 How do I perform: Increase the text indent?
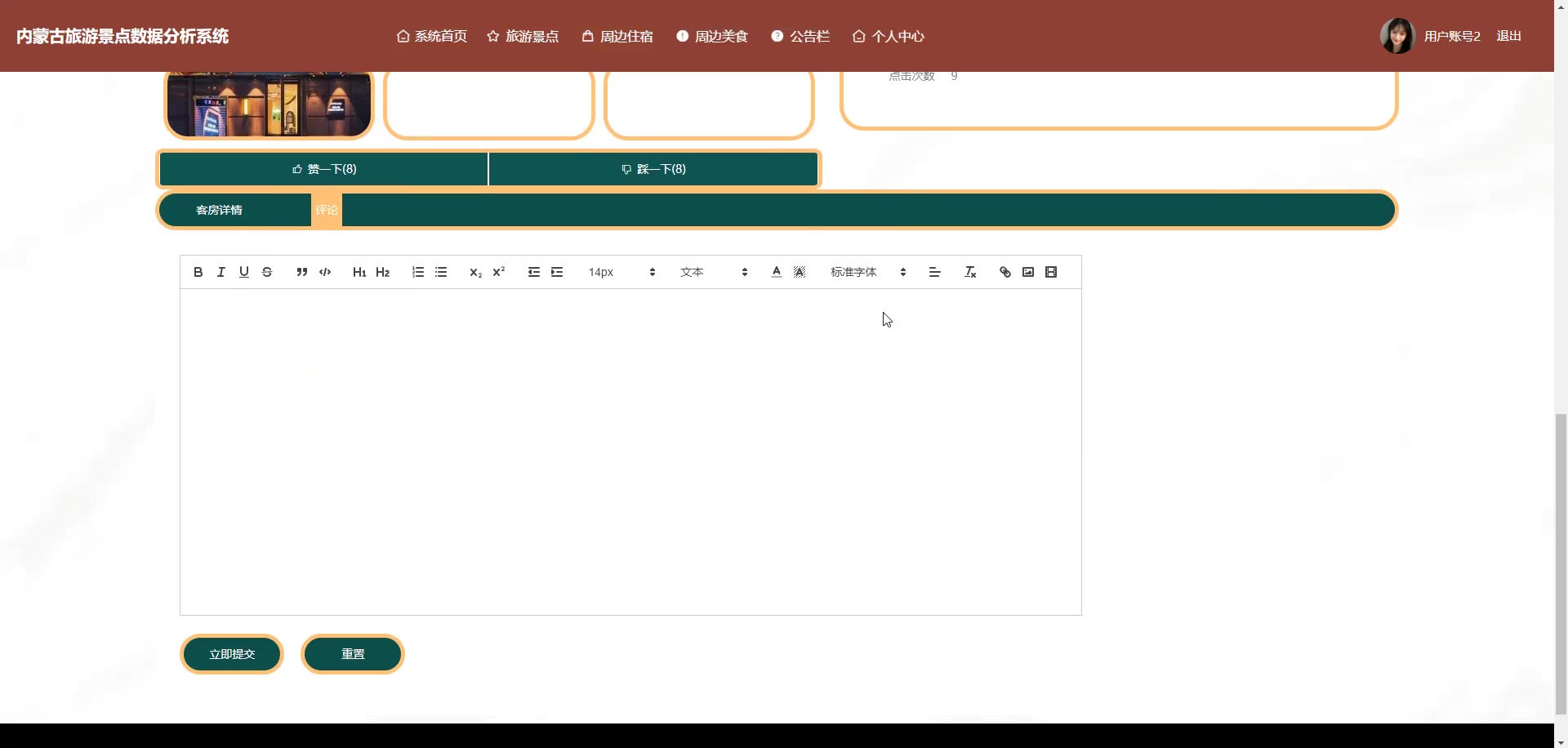coord(557,272)
